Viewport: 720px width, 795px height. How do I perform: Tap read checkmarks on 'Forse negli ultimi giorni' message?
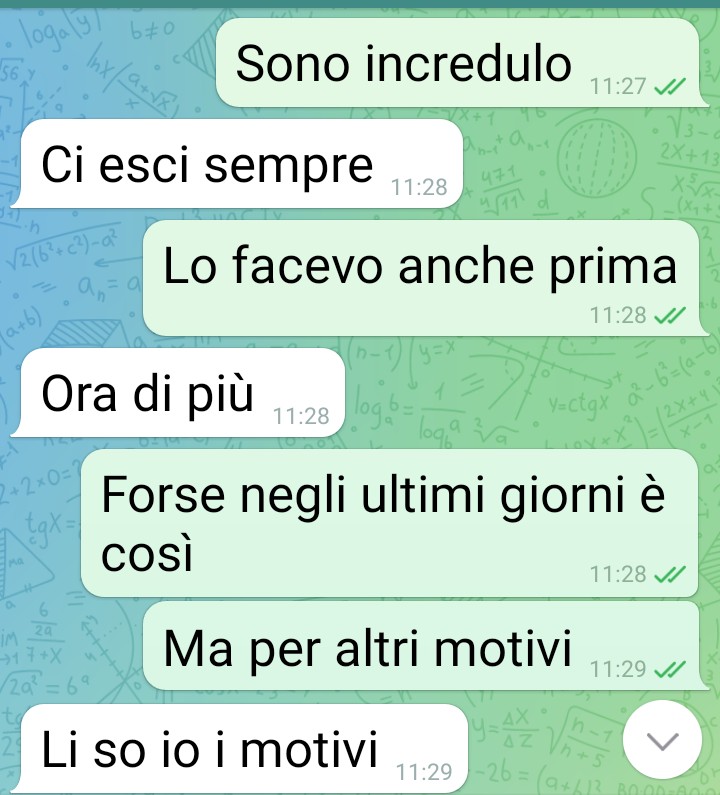coord(670,575)
